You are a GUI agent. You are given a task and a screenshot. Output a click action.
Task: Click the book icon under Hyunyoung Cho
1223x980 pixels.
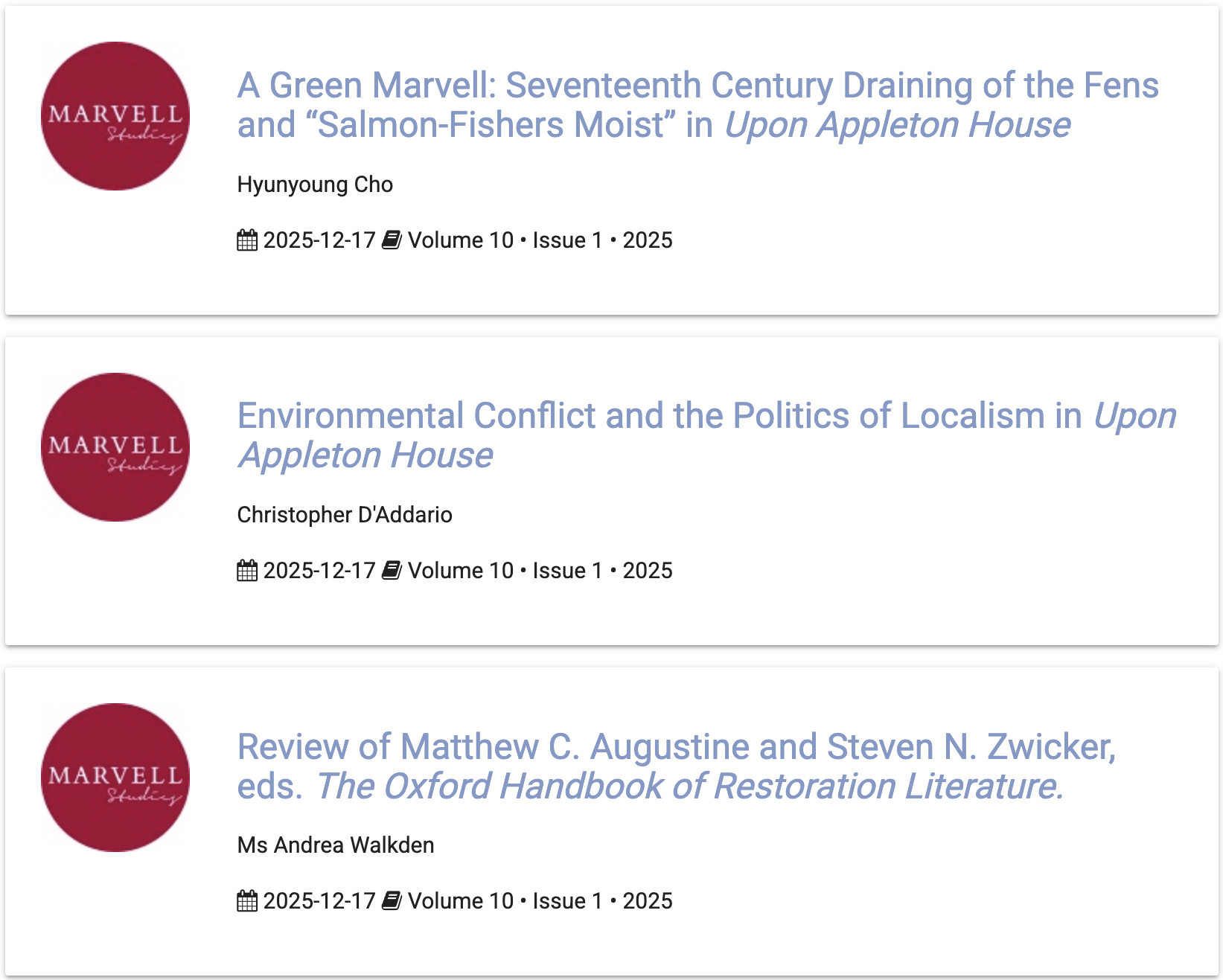pos(392,240)
